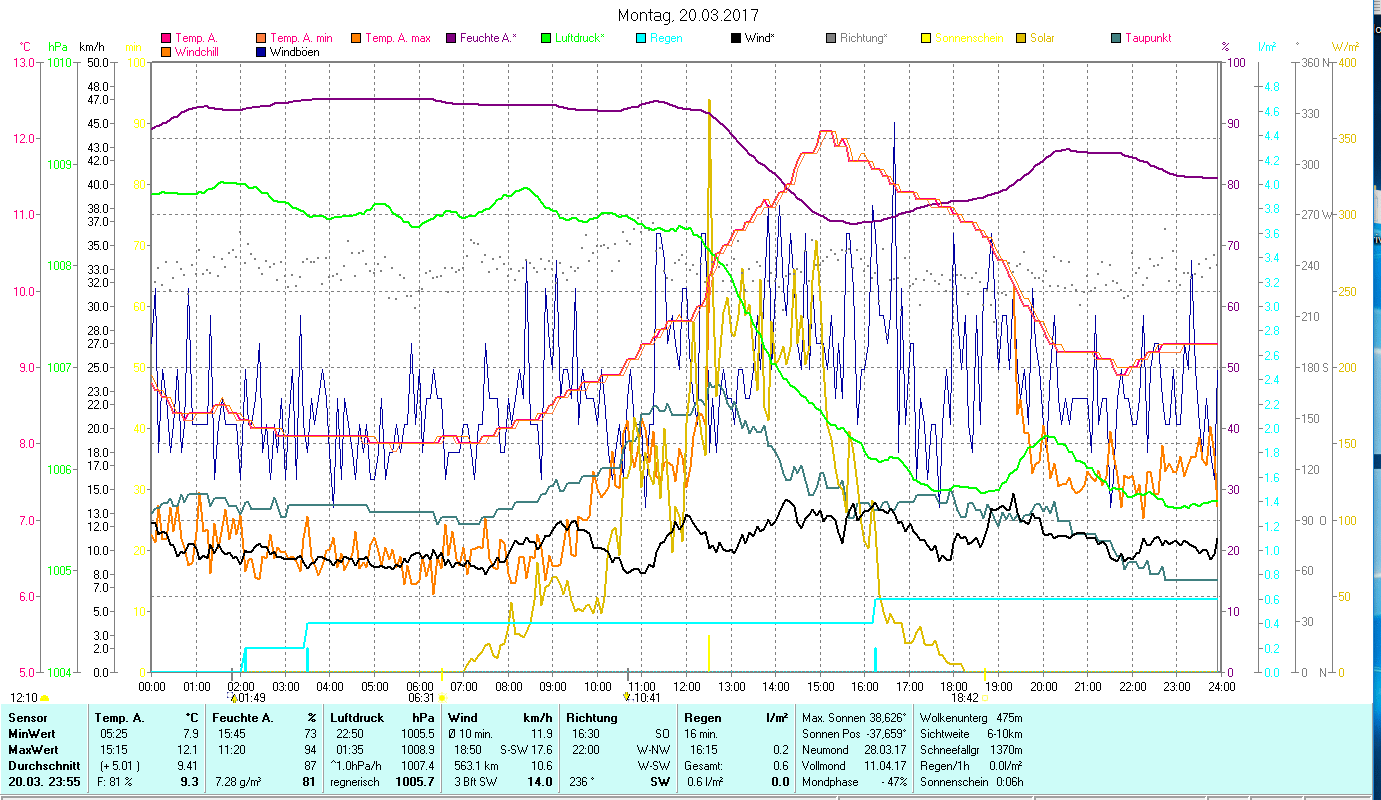Click the Temp. A. max legend label
This screenshot has height=800, width=1381.
tap(397, 39)
